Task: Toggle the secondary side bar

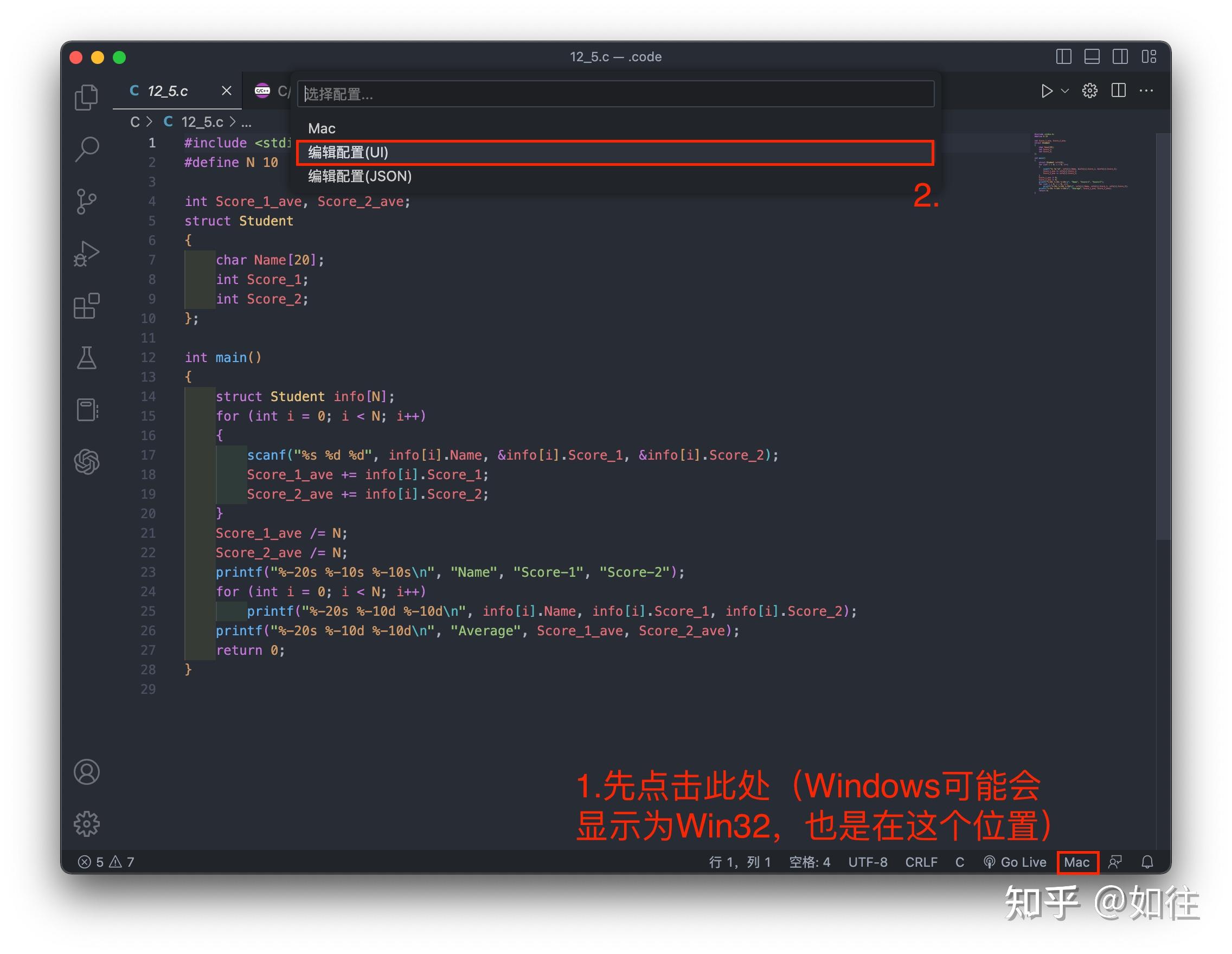Action: pyautogui.click(x=1120, y=56)
